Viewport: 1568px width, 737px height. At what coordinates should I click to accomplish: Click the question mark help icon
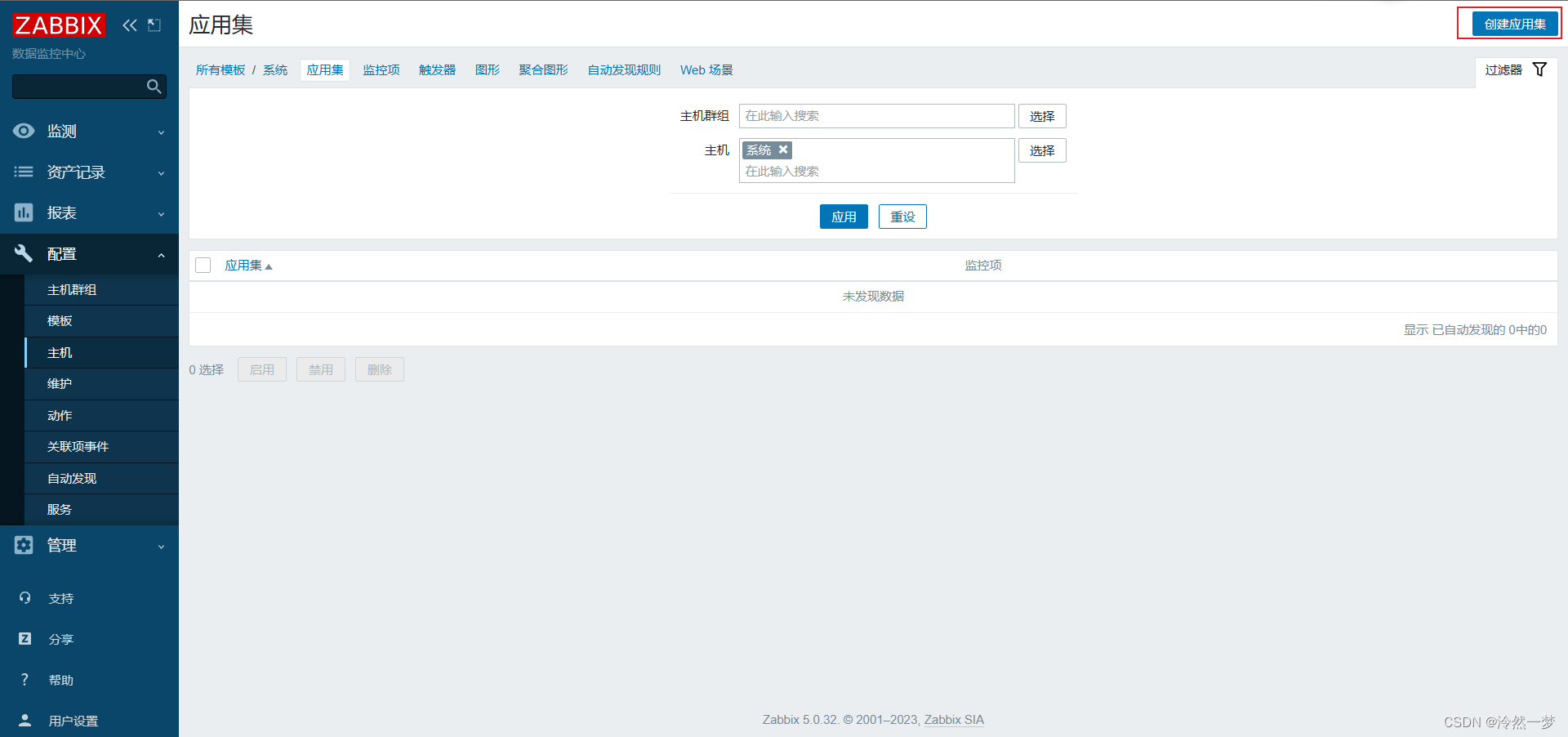[24, 680]
